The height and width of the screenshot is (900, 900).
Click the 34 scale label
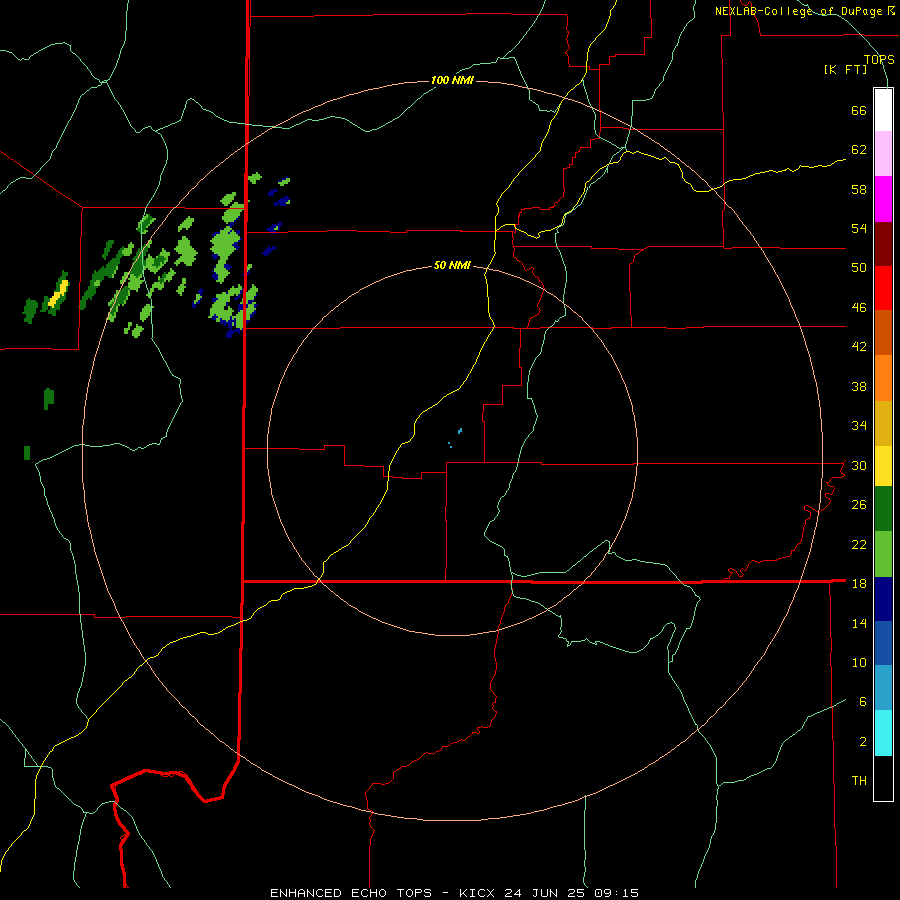click(859, 426)
